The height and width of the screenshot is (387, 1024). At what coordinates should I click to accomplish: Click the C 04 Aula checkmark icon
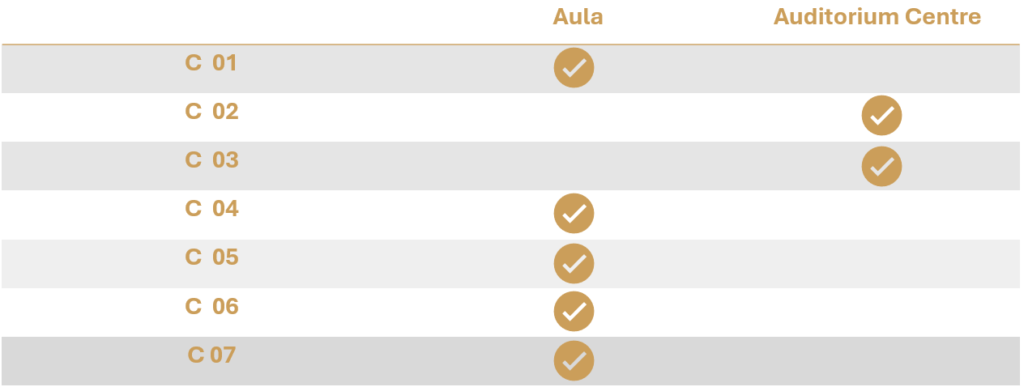coord(573,213)
